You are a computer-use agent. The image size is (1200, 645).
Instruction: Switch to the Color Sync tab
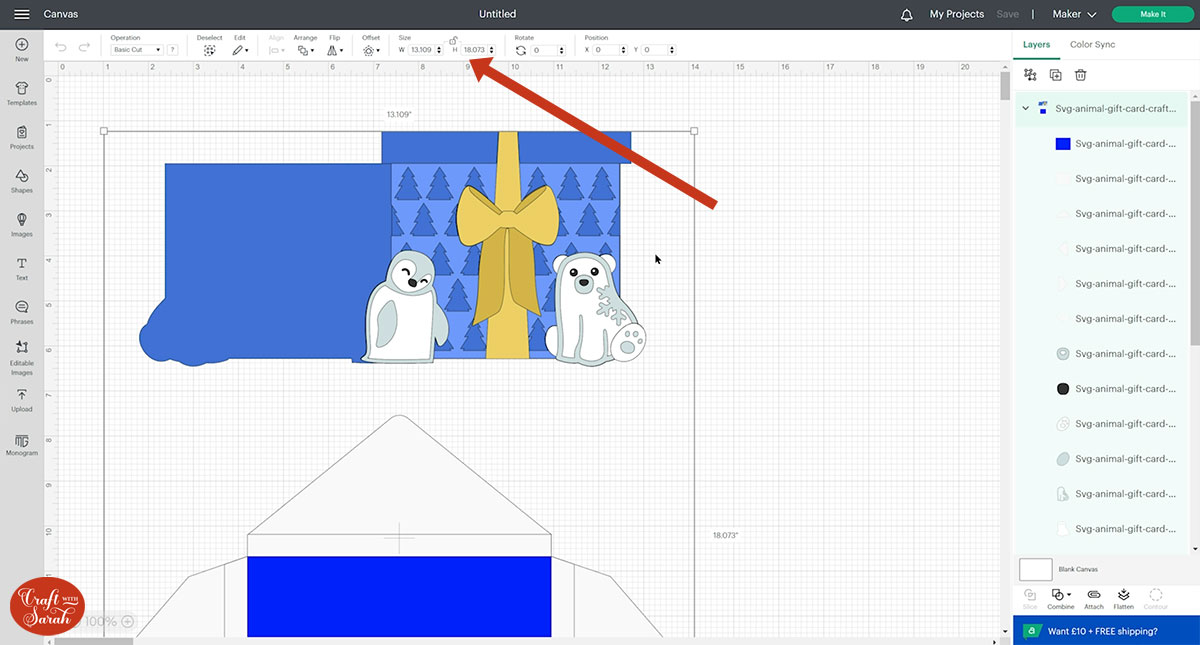tap(1092, 45)
